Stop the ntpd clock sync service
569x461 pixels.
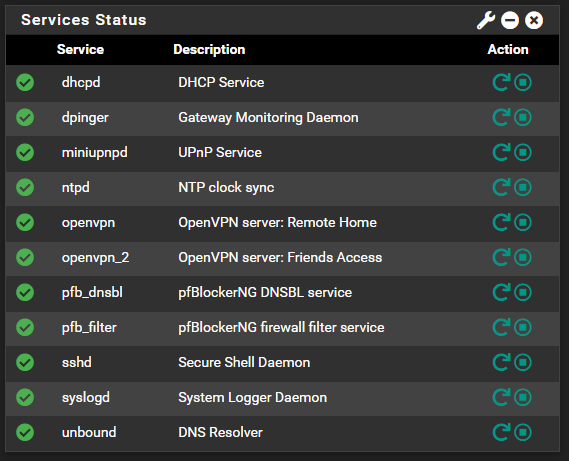click(x=523, y=187)
